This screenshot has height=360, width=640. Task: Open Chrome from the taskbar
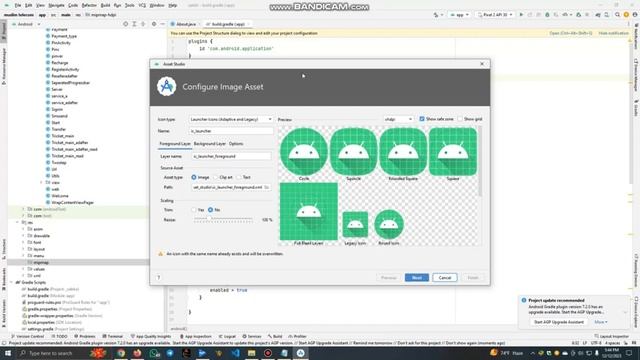pyautogui.click(x=121, y=353)
